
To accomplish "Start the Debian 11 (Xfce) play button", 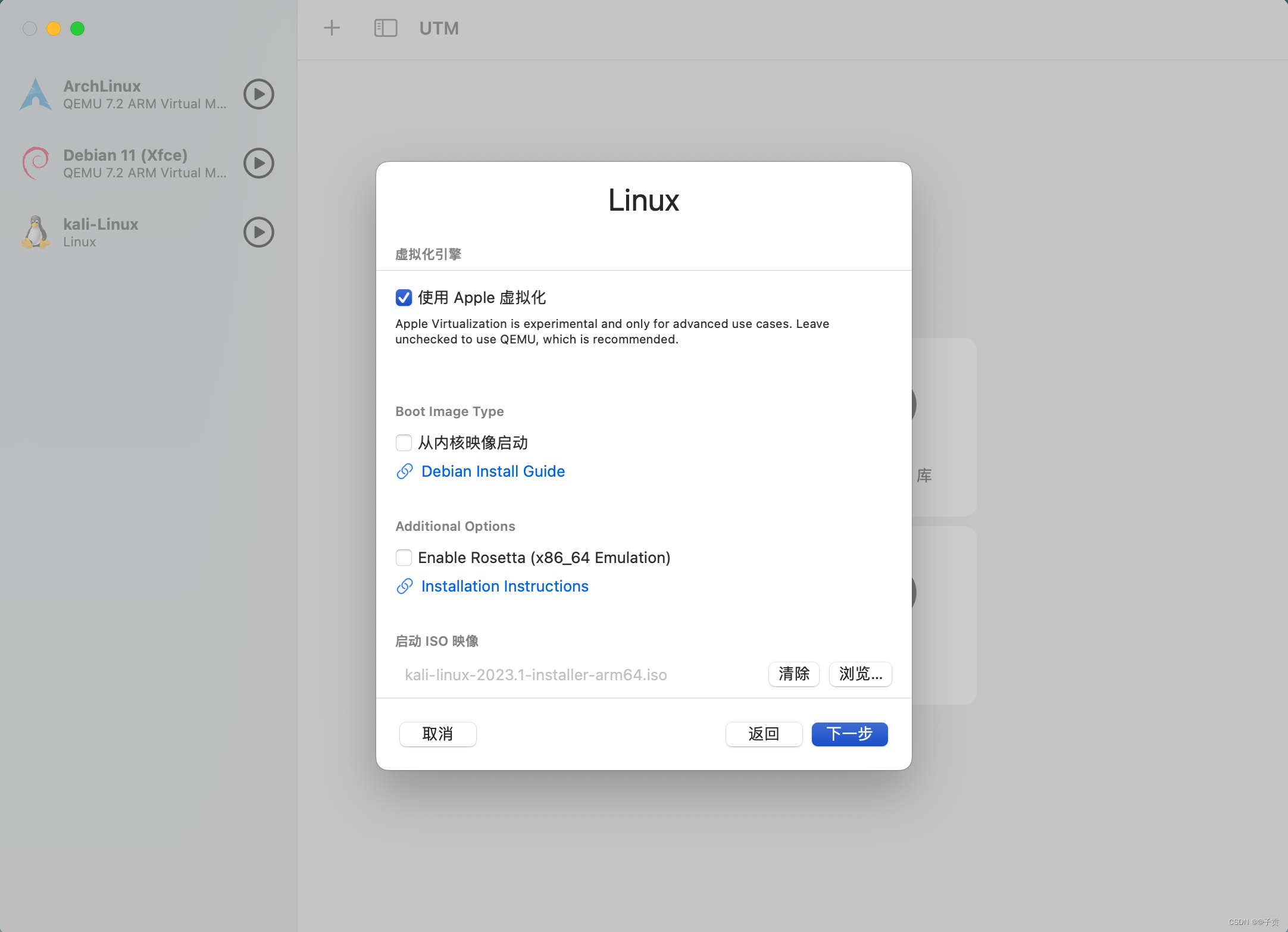I will tap(258, 163).
